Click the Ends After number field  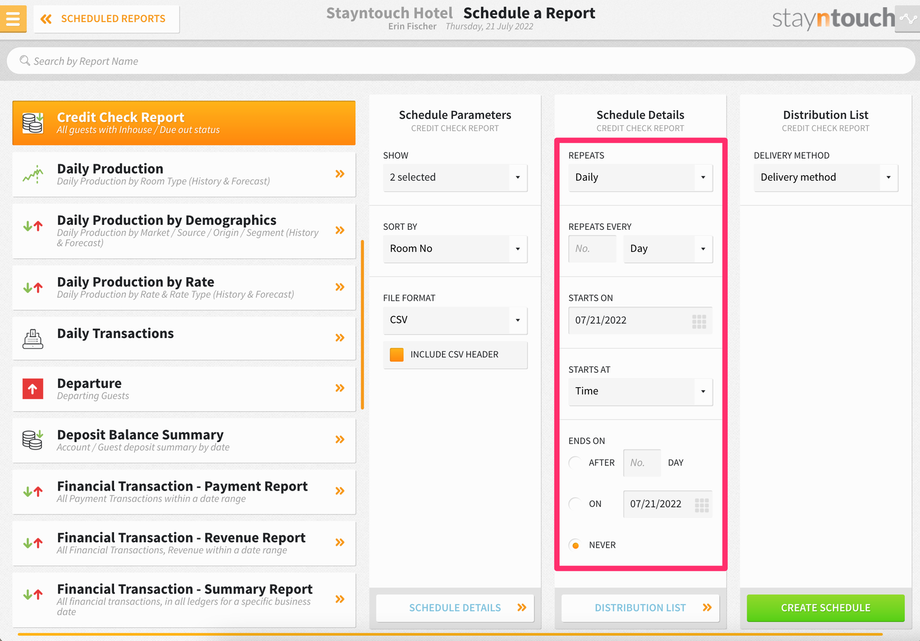pyautogui.click(x=642, y=463)
